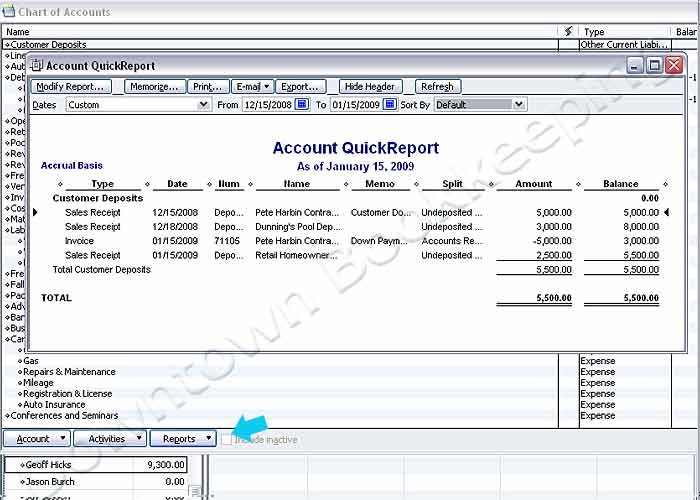The image size is (700, 500).
Task: Click the Type column header in Chart of Accounts
Action: [594, 32]
